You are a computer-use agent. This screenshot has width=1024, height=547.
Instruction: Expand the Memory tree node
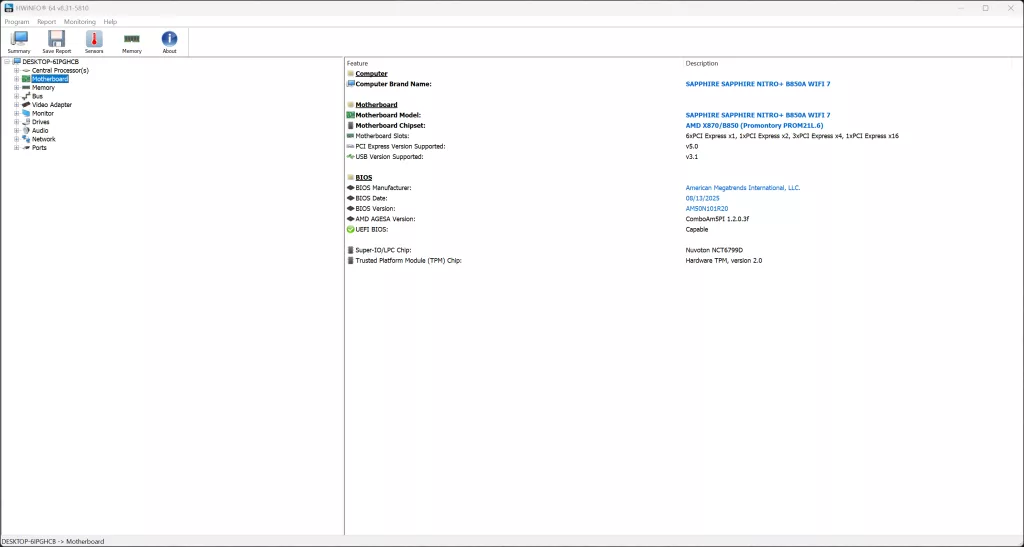tap(16, 87)
